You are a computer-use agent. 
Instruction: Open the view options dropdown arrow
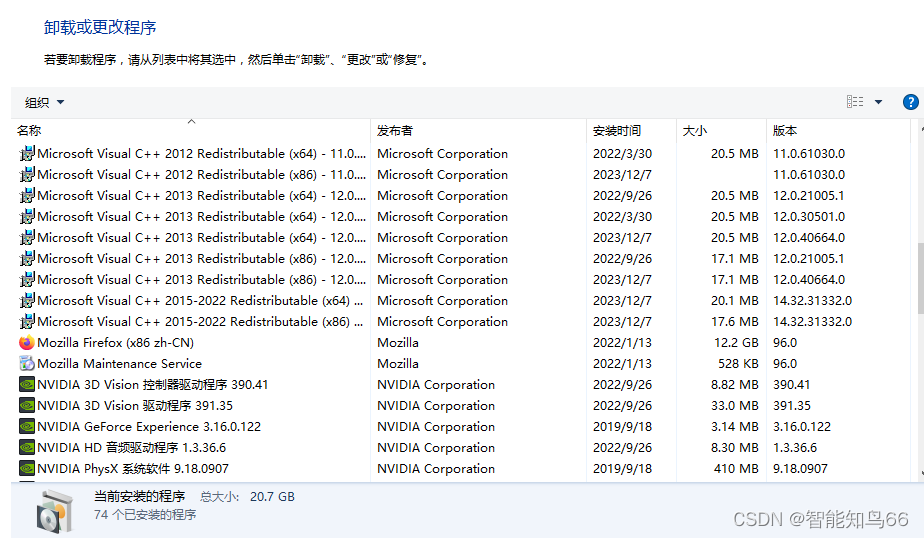(x=878, y=102)
